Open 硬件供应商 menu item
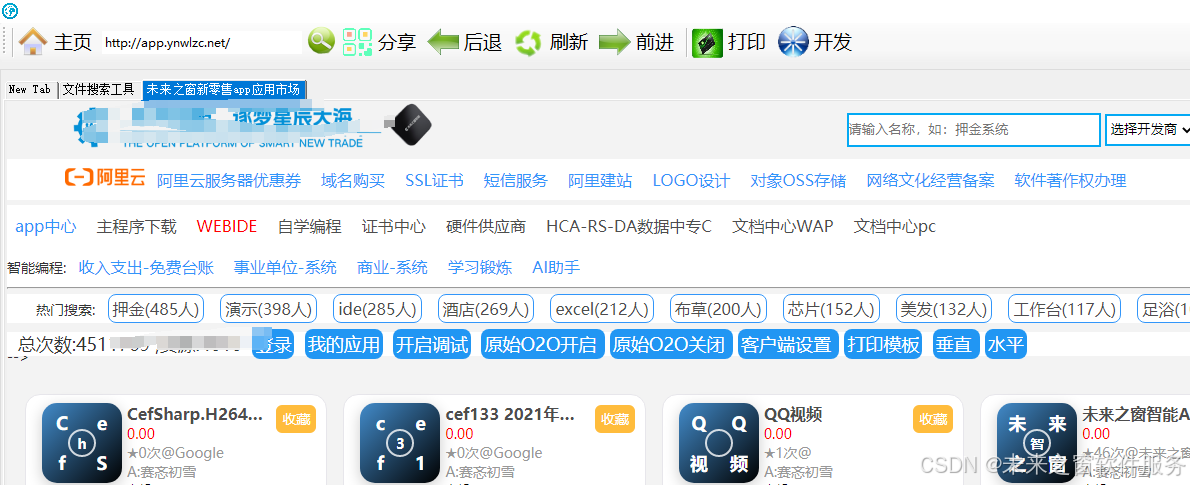Viewport: 1190px width, 485px height. pos(486,226)
